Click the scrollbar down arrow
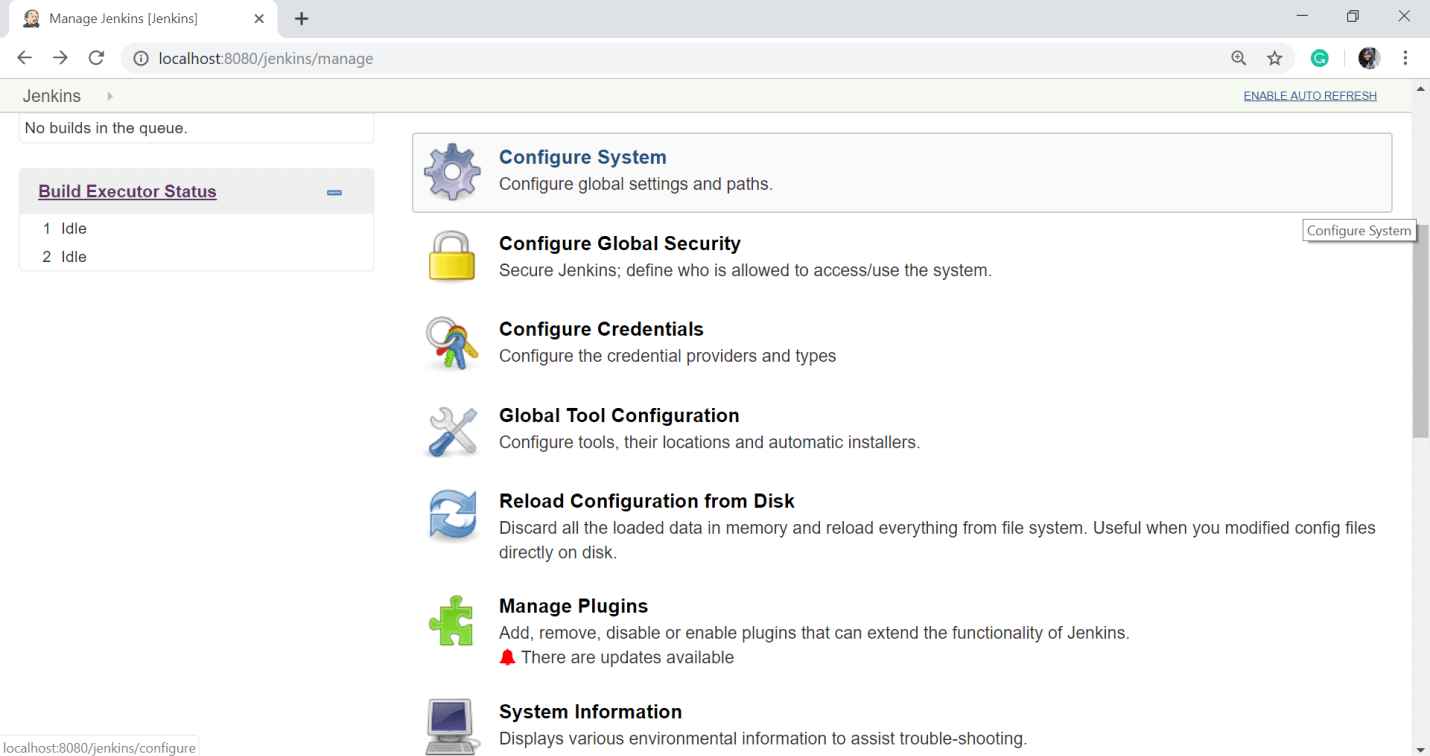The width and height of the screenshot is (1430, 756). coord(1421,748)
